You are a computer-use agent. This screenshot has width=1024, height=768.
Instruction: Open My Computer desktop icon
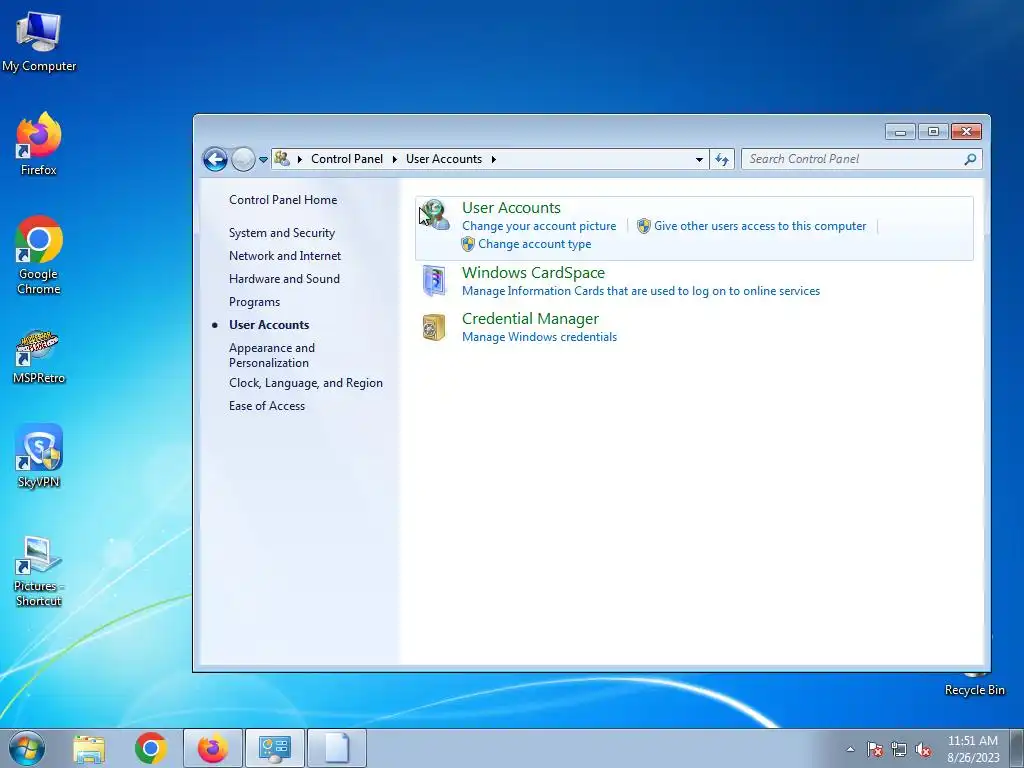click(39, 41)
